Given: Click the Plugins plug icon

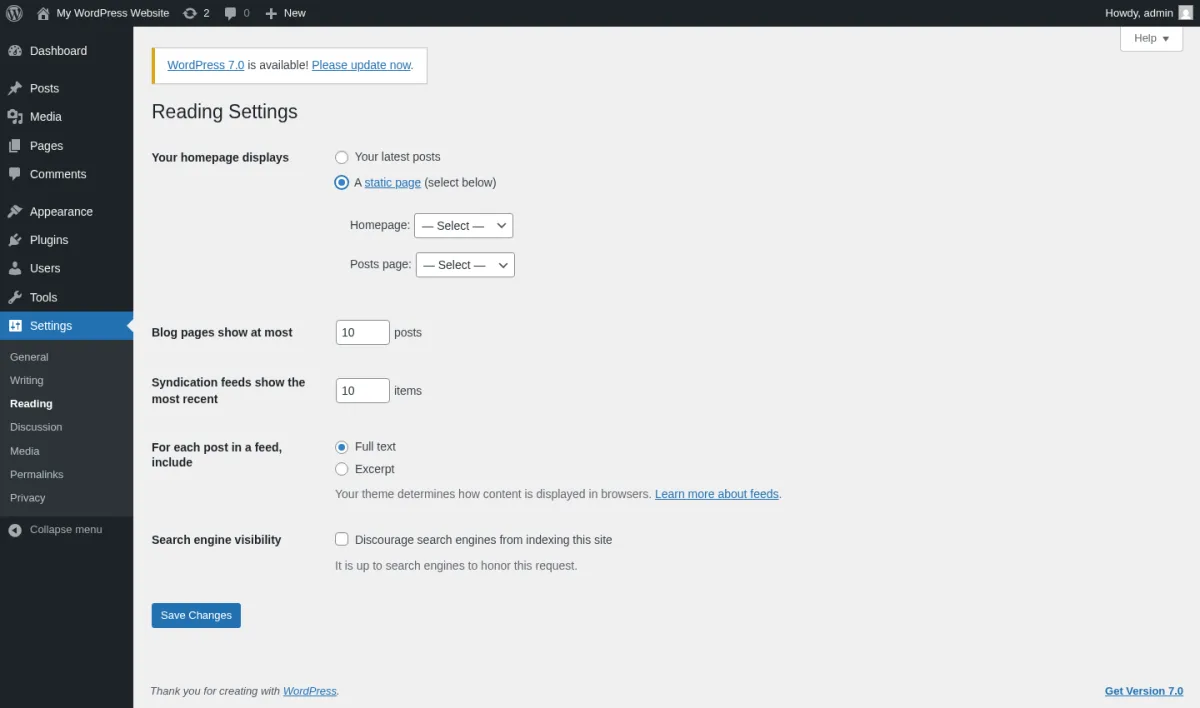Looking at the screenshot, I should coord(15,240).
